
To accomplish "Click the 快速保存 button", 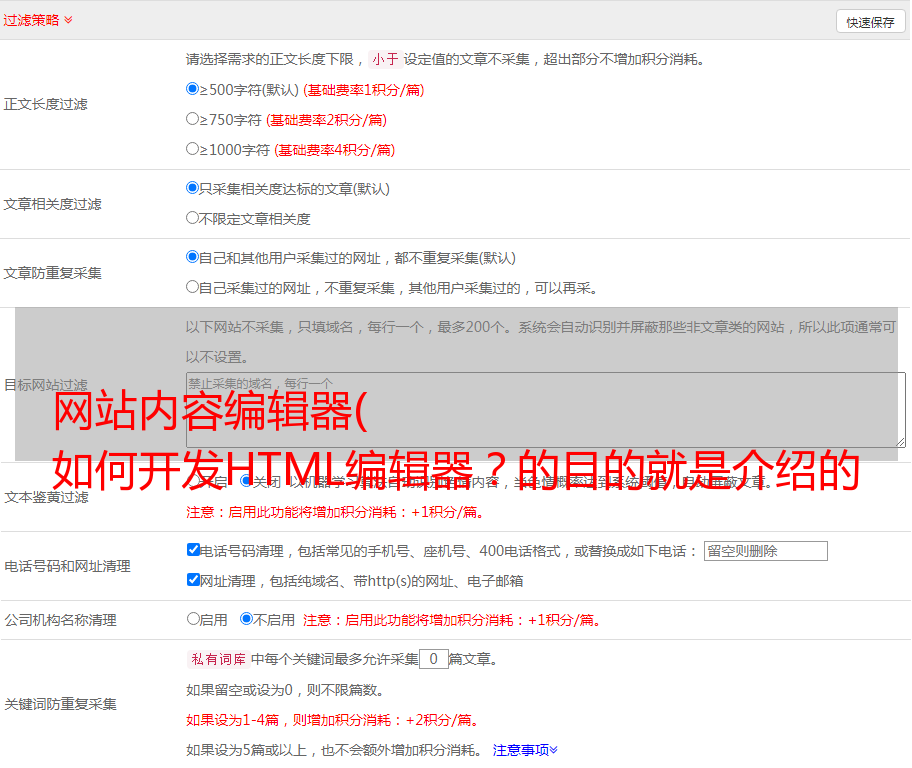I will click(871, 22).
